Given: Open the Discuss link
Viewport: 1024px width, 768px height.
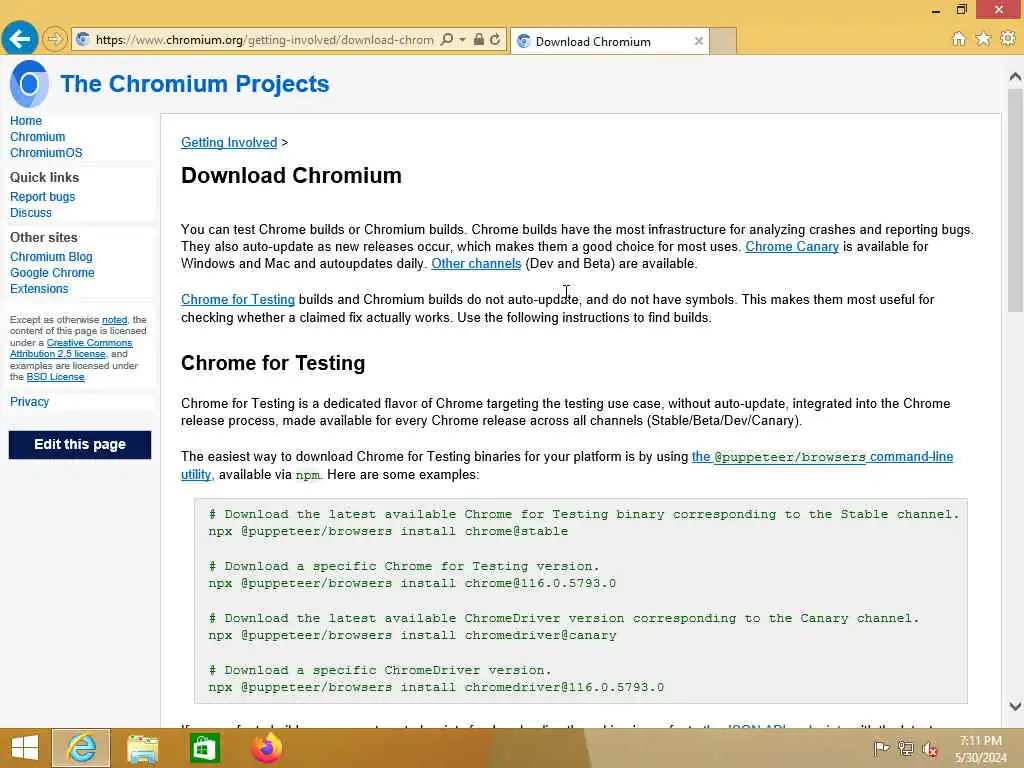Looking at the screenshot, I should point(31,213).
